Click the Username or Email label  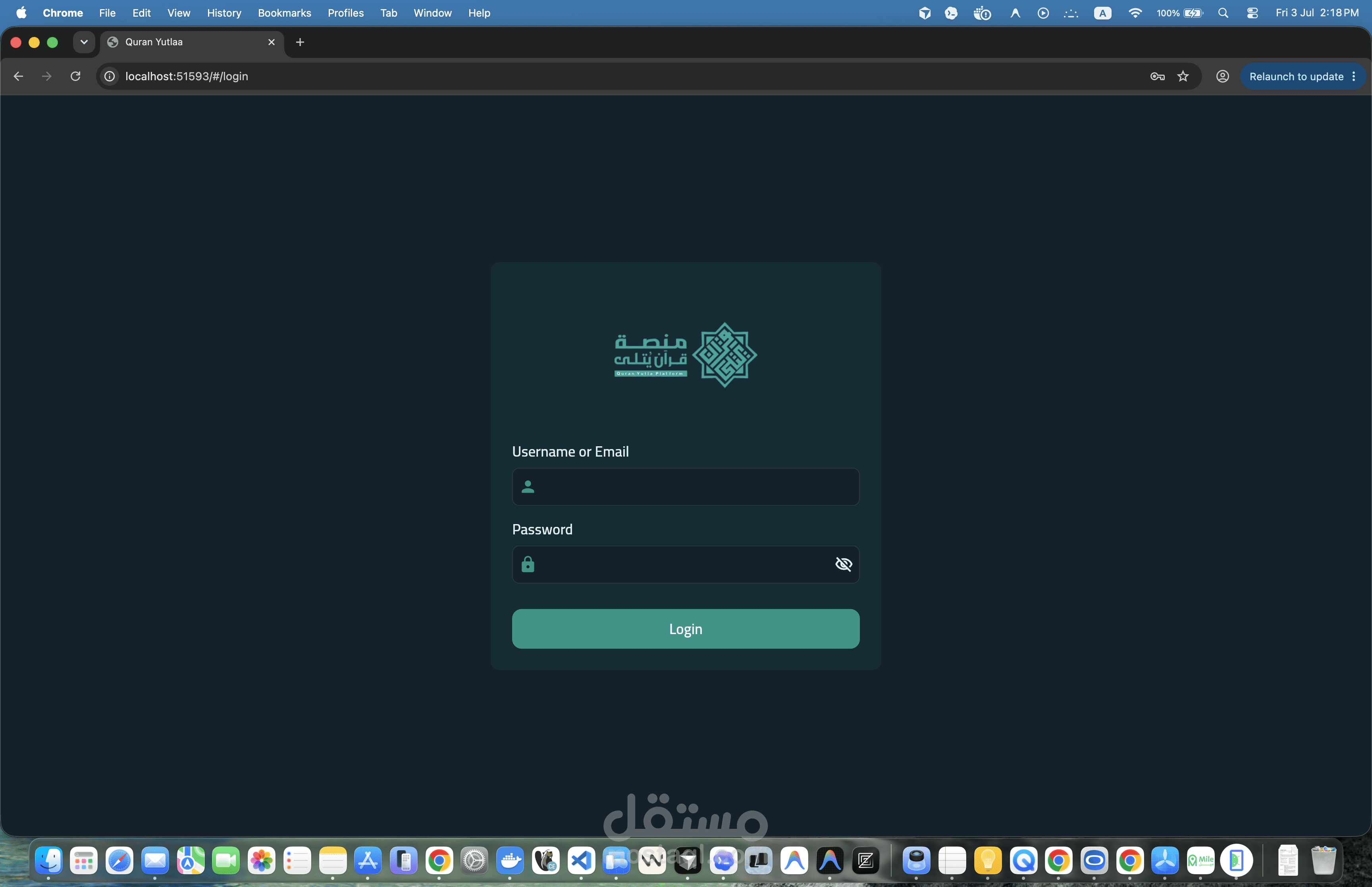pyautogui.click(x=570, y=451)
